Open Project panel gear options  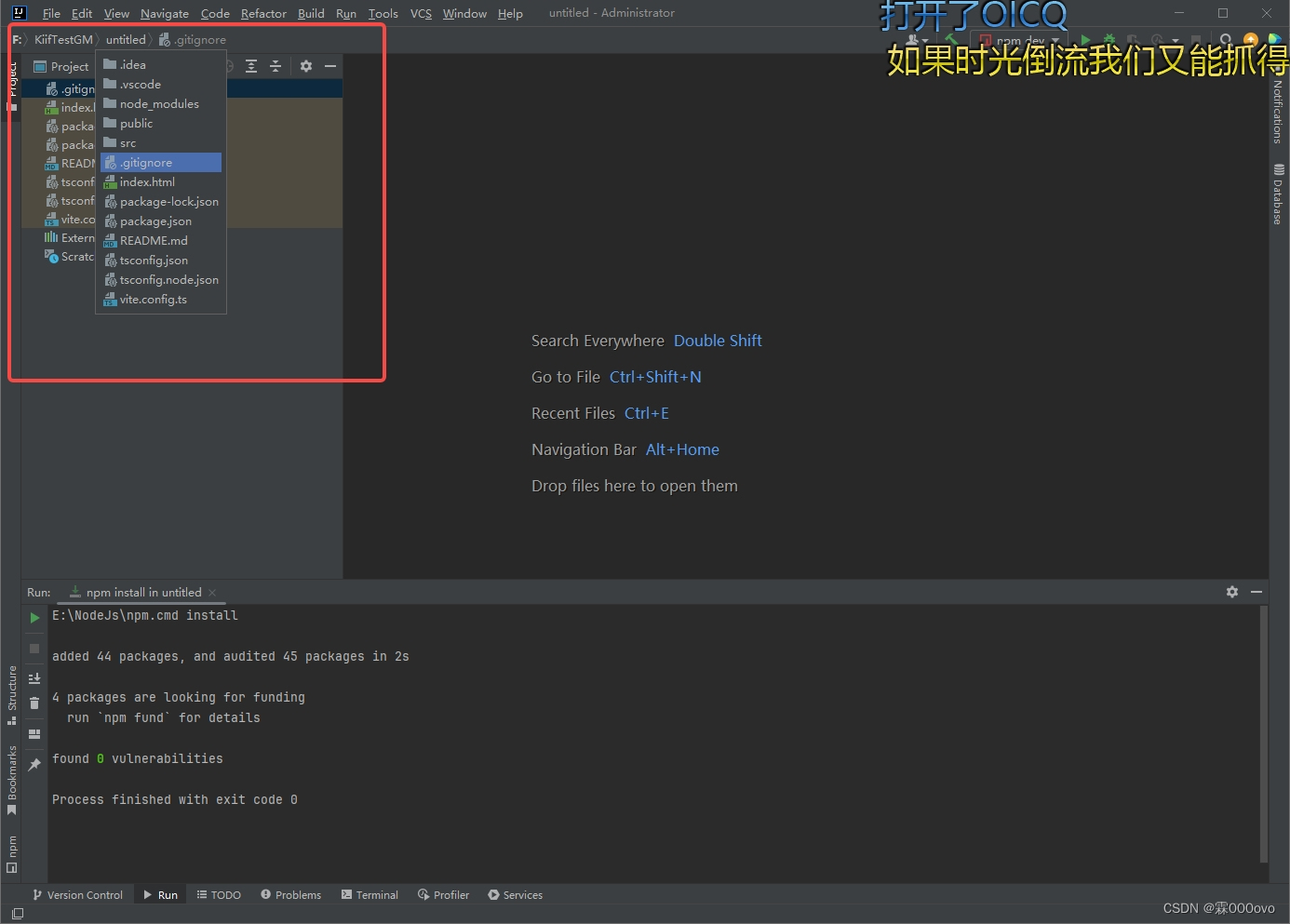306,66
